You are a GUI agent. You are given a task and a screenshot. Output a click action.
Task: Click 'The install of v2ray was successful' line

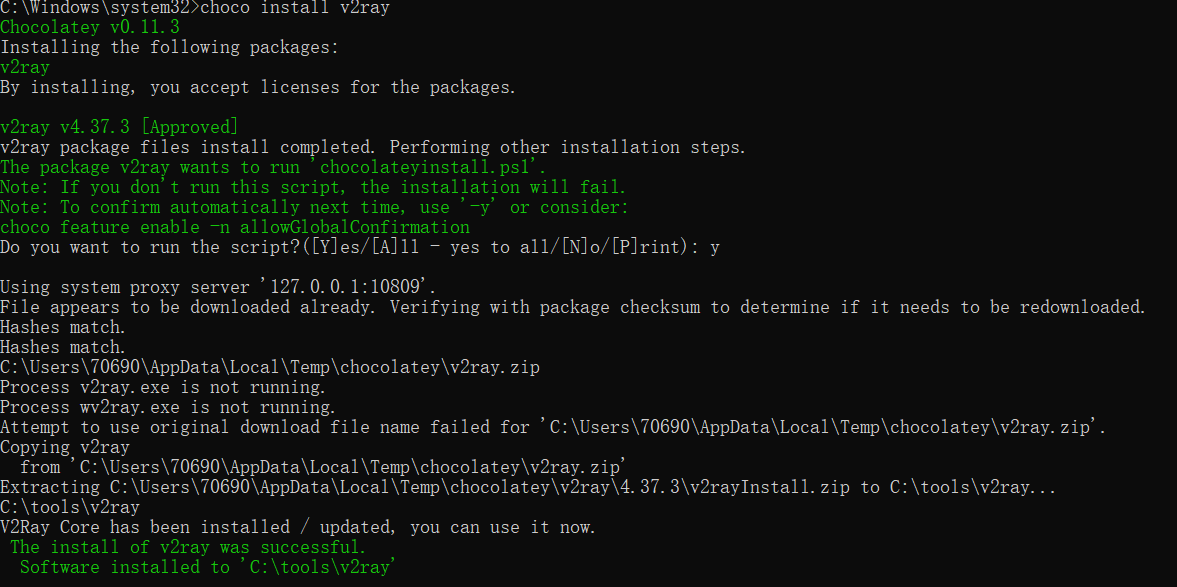click(x=188, y=547)
